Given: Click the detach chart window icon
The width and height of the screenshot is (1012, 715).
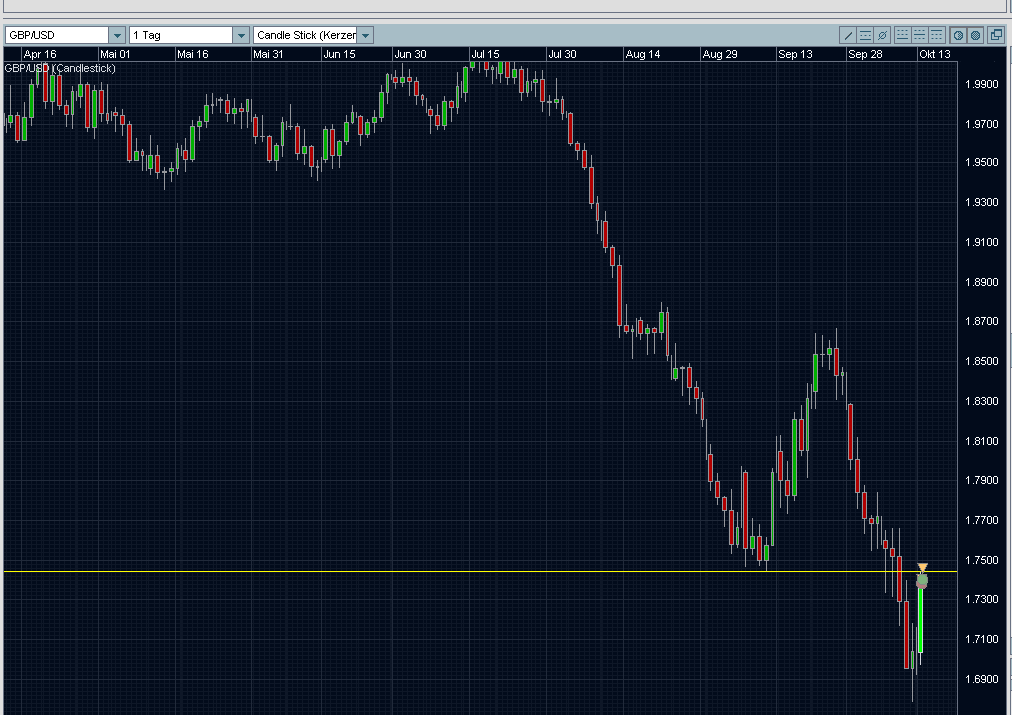Looking at the screenshot, I should 996,35.
